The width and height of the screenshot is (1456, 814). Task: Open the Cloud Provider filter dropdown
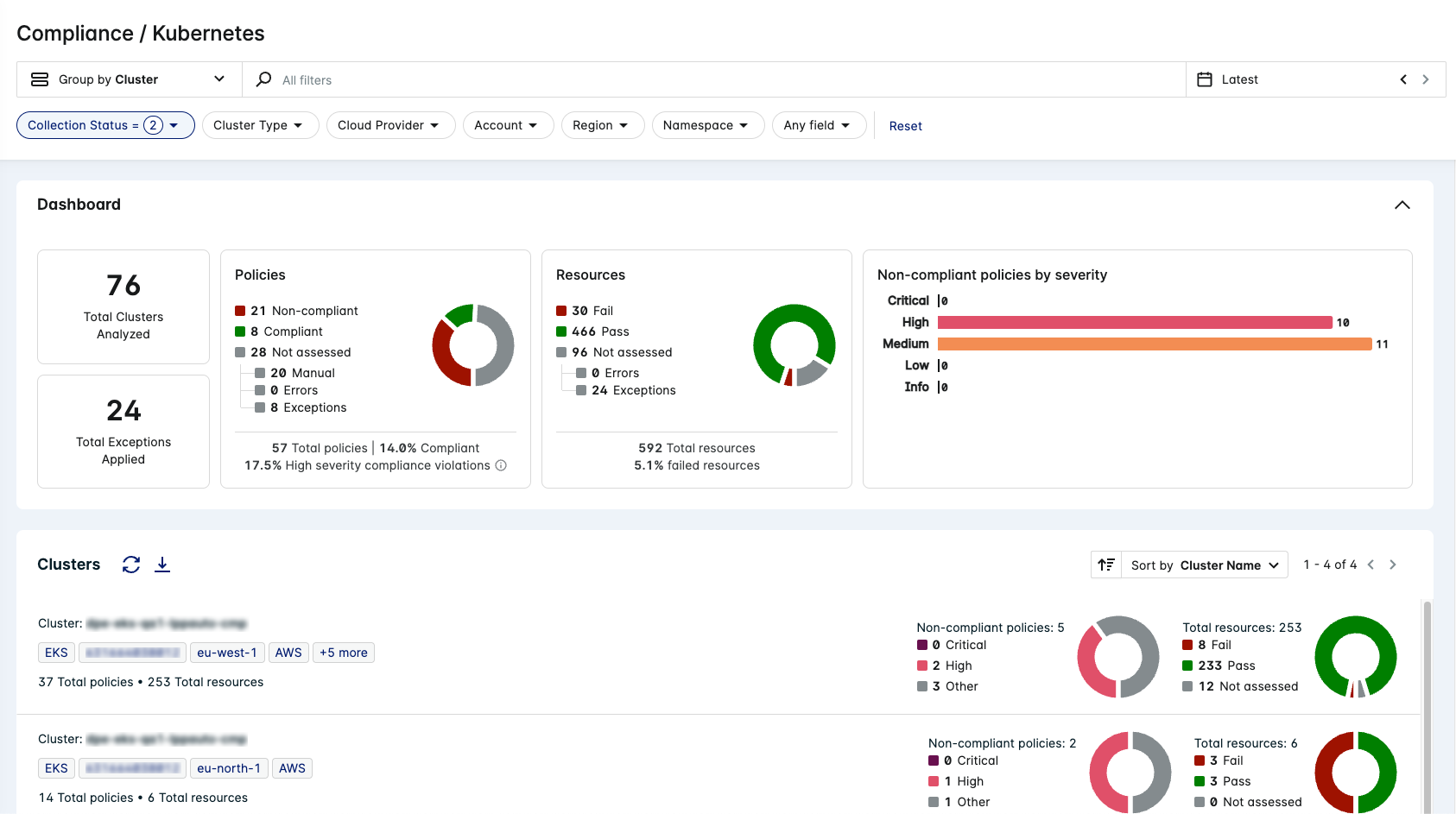click(x=390, y=125)
